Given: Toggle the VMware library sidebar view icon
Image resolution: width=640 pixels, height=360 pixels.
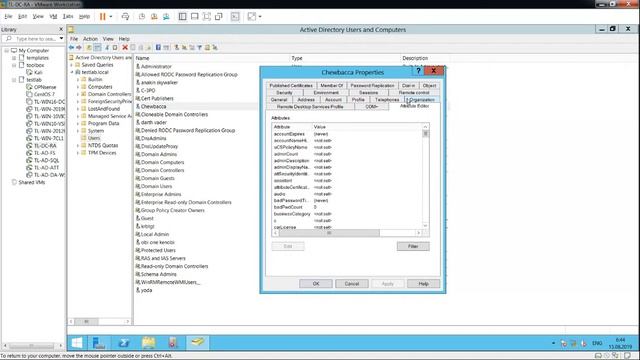Looking at the screenshot, I should [x=182, y=16].
